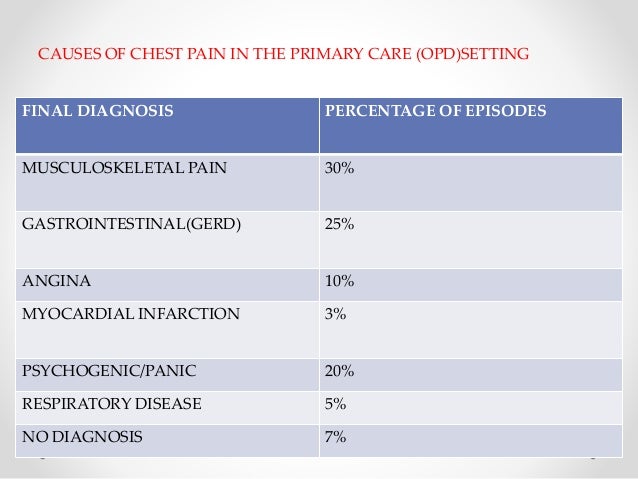This screenshot has width=638, height=479.
Task: Click the 3% percentage value
Action: [335, 314]
